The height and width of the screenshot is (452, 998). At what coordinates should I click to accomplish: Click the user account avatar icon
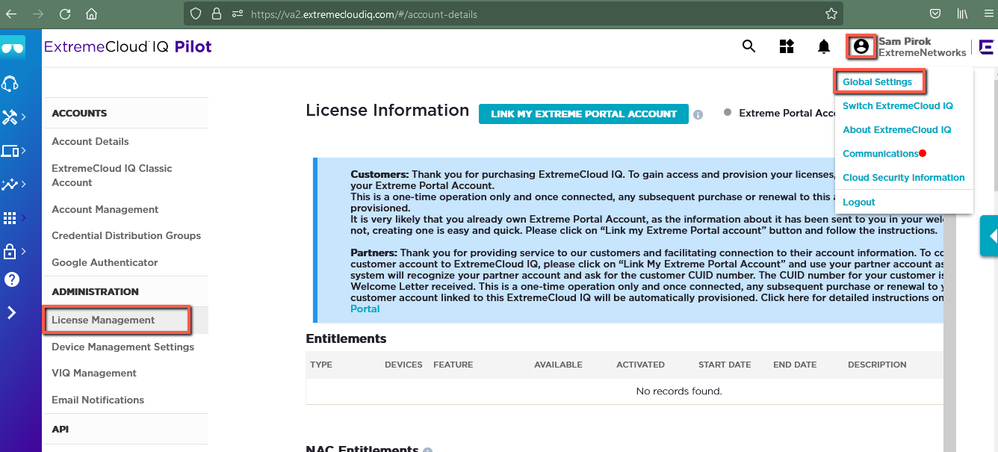(861, 46)
